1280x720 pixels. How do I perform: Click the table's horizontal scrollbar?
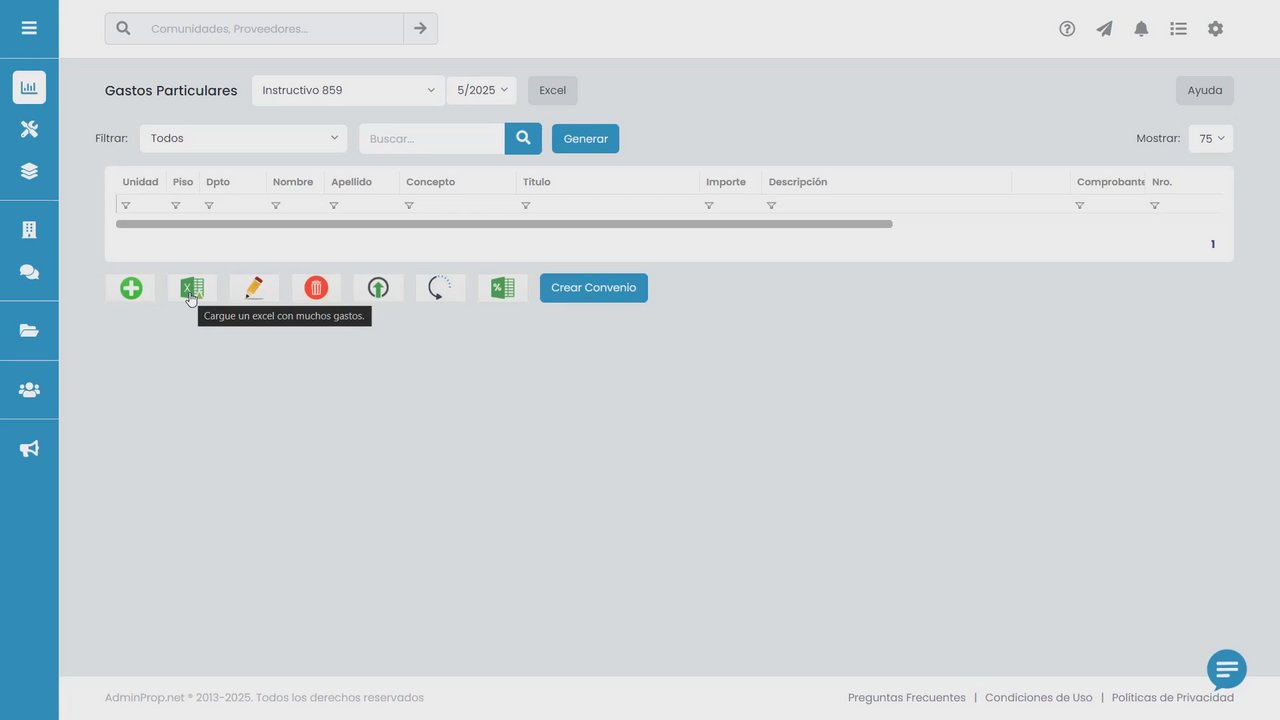coord(504,224)
